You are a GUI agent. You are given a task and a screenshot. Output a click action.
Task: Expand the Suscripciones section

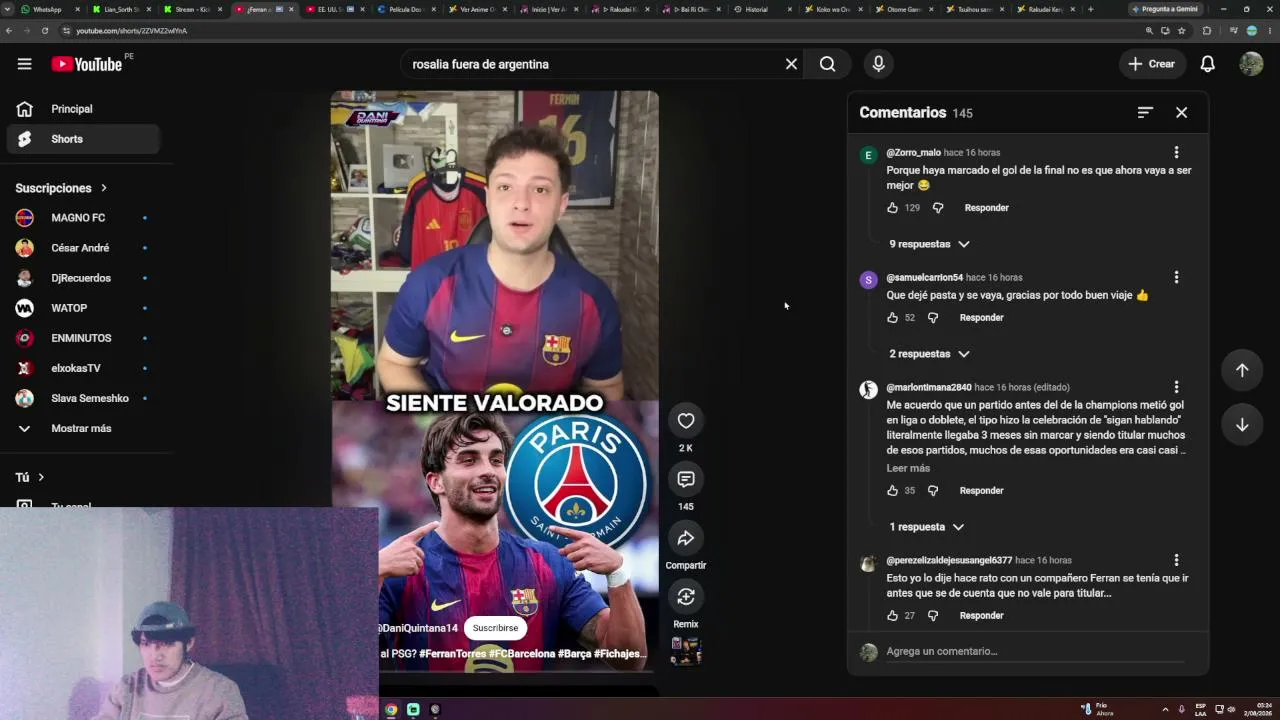coord(61,188)
